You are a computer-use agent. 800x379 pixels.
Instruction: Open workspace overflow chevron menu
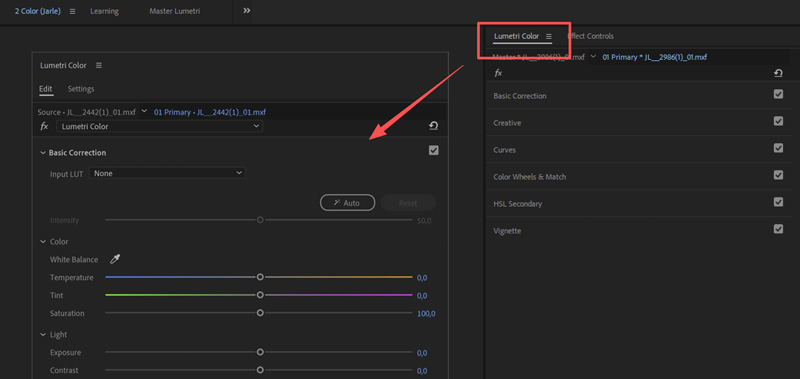point(246,11)
